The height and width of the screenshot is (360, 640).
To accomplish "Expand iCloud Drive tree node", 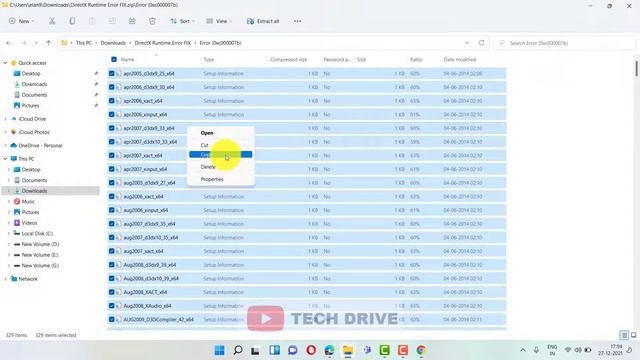I will 5,119.
